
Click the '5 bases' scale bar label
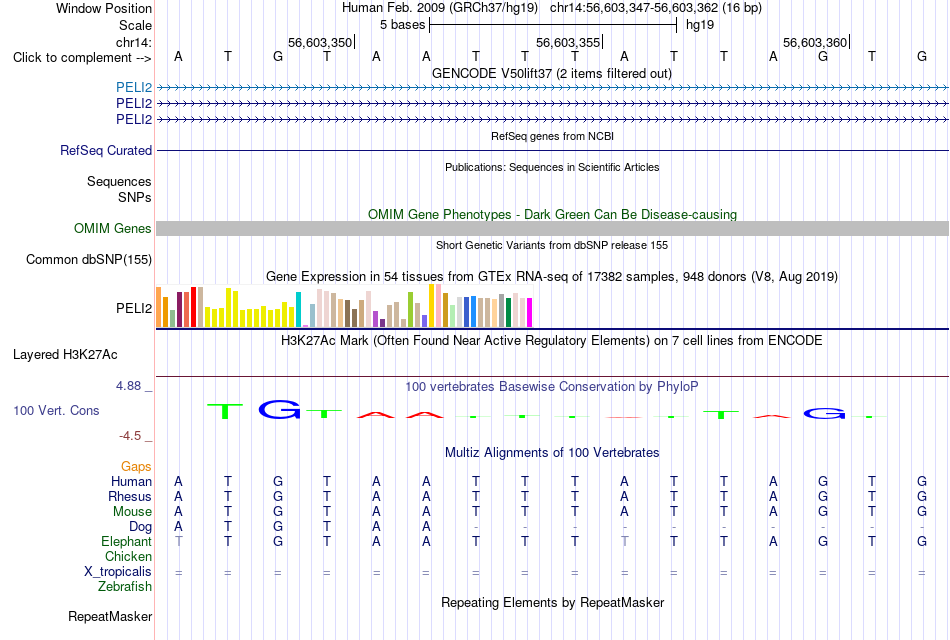(x=402, y=25)
